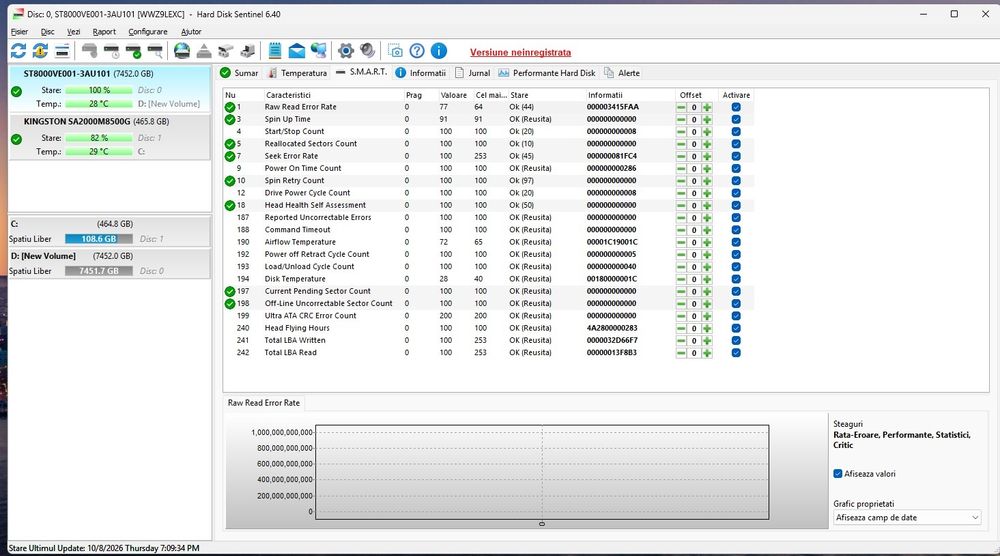Open the blue notepad report icon

[275, 51]
